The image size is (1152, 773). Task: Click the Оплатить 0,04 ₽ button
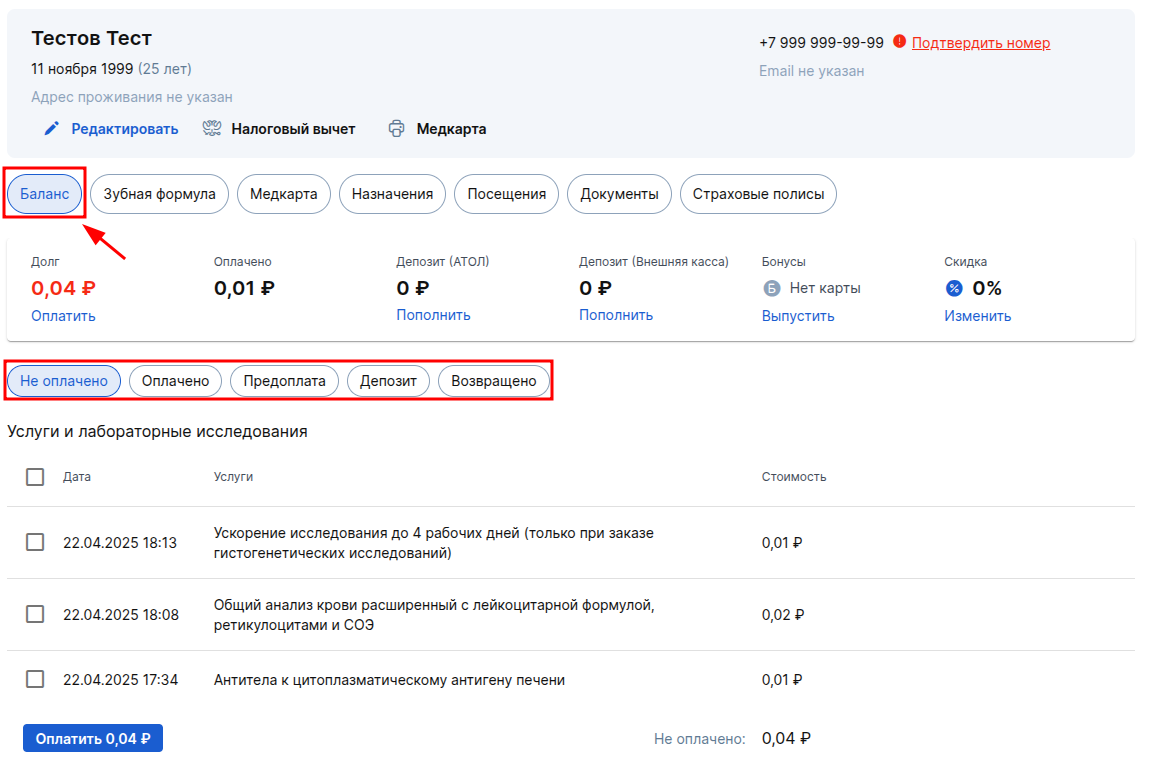93,738
